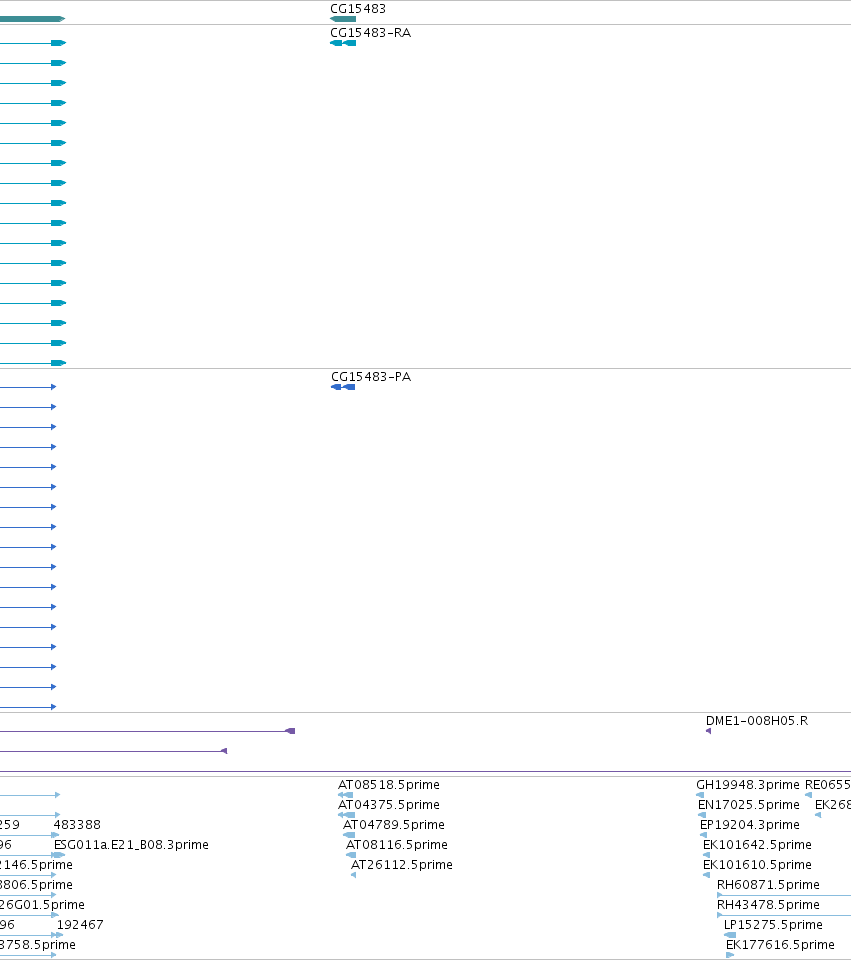Click the blue glyph beneath CG15483-PA
The width and height of the screenshot is (851, 960).
coord(343,387)
